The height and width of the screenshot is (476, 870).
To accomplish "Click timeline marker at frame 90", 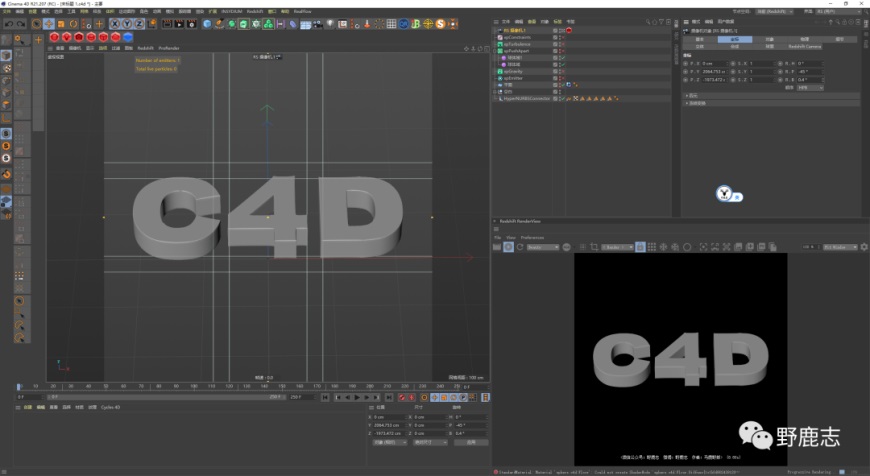I will pyautogui.click(x=176, y=386).
